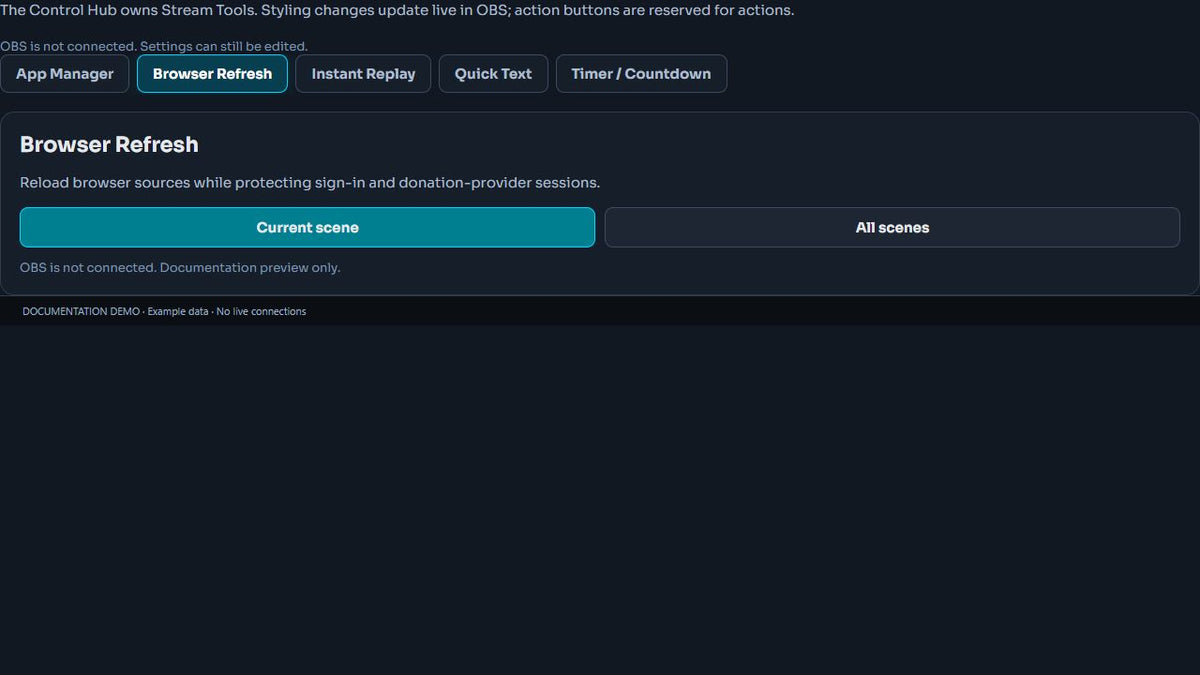Go to the Quick Text tab
Screen dimensions: 1200x675
click(493, 74)
